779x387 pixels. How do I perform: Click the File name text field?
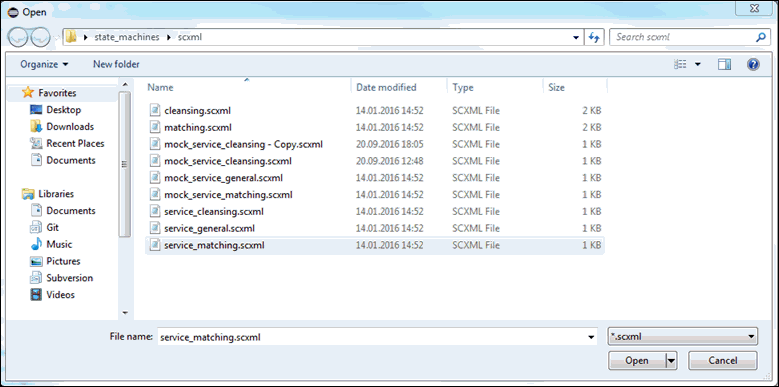372,337
